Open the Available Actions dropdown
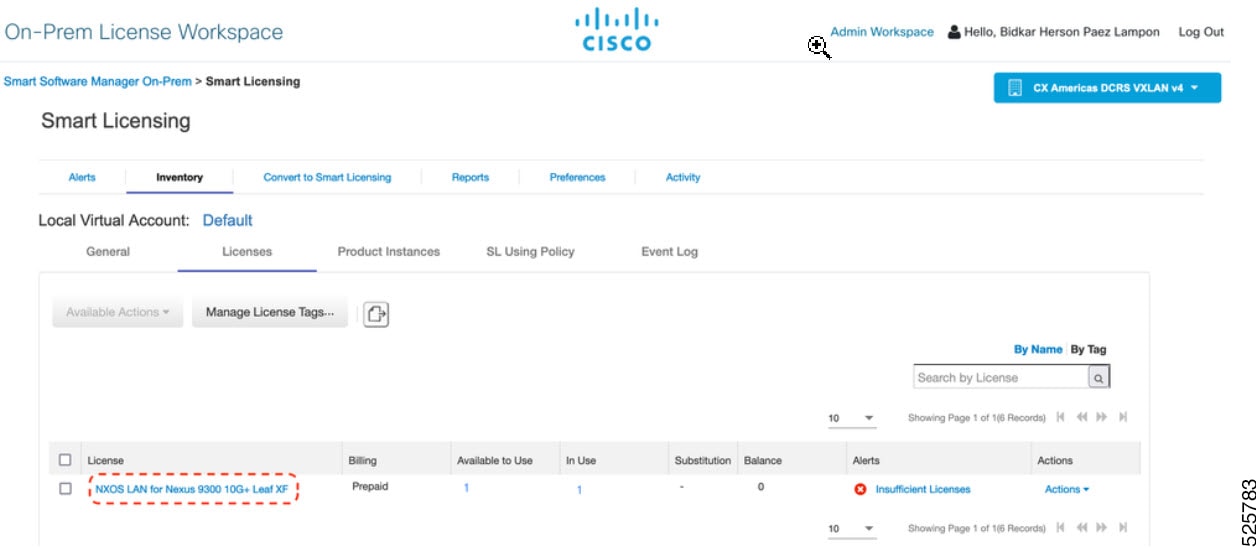This screenshot has width=1256, height=548. tap(117, 313)
